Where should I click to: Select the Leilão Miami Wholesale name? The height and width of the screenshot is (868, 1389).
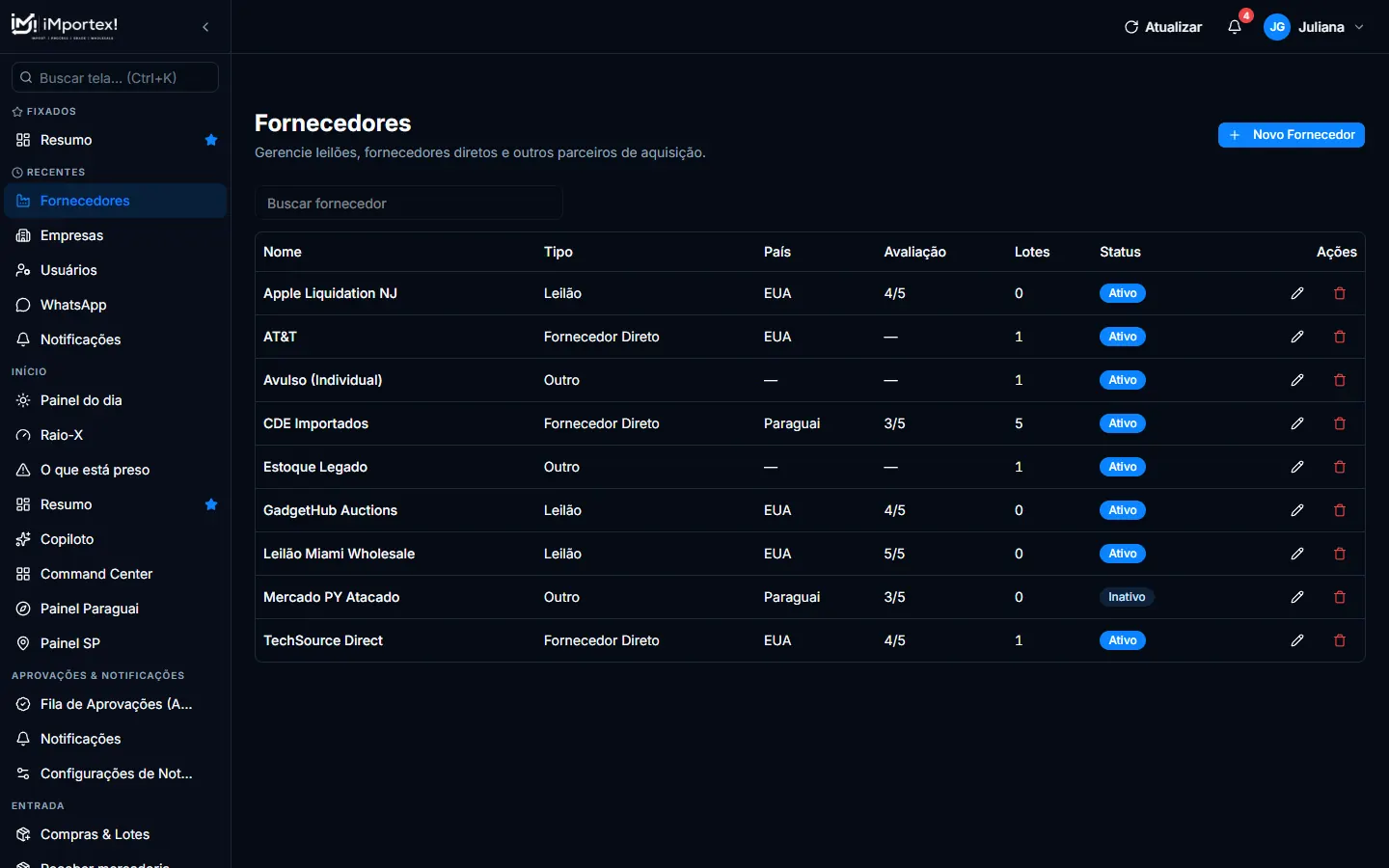(339, 554)
